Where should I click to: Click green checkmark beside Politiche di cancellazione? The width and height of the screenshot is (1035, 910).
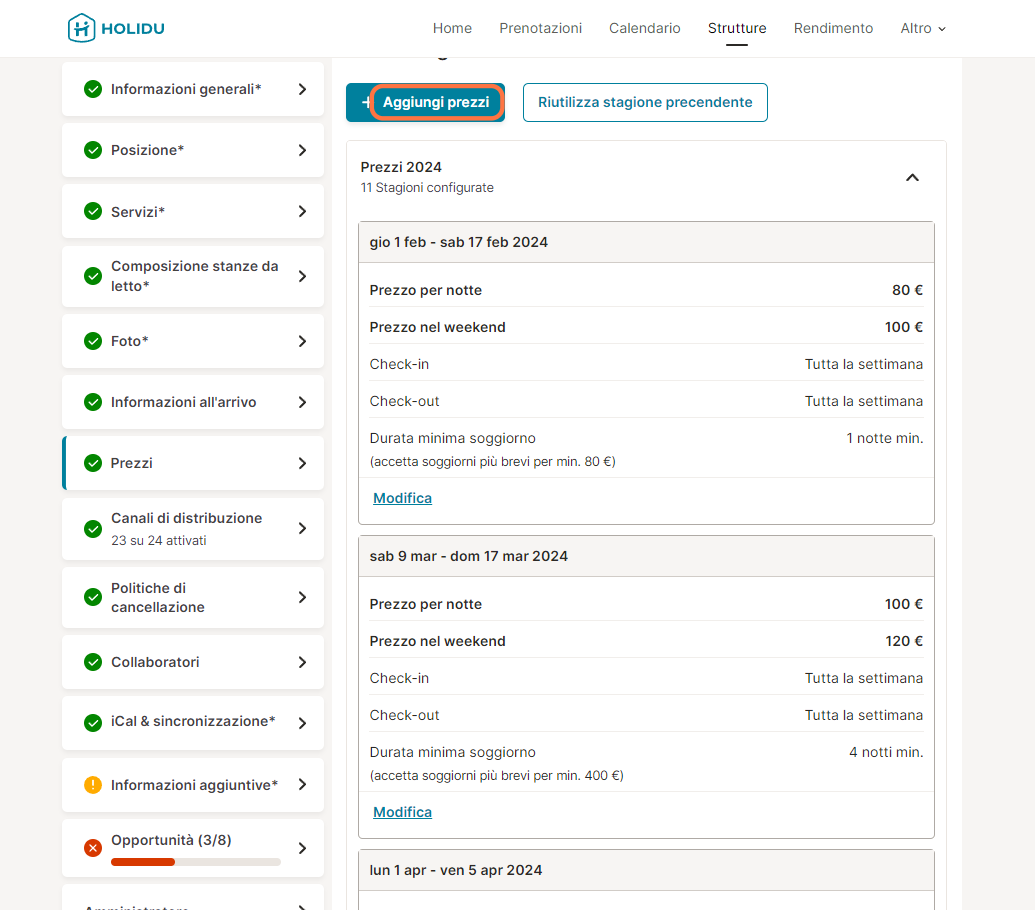coord(93,597)
